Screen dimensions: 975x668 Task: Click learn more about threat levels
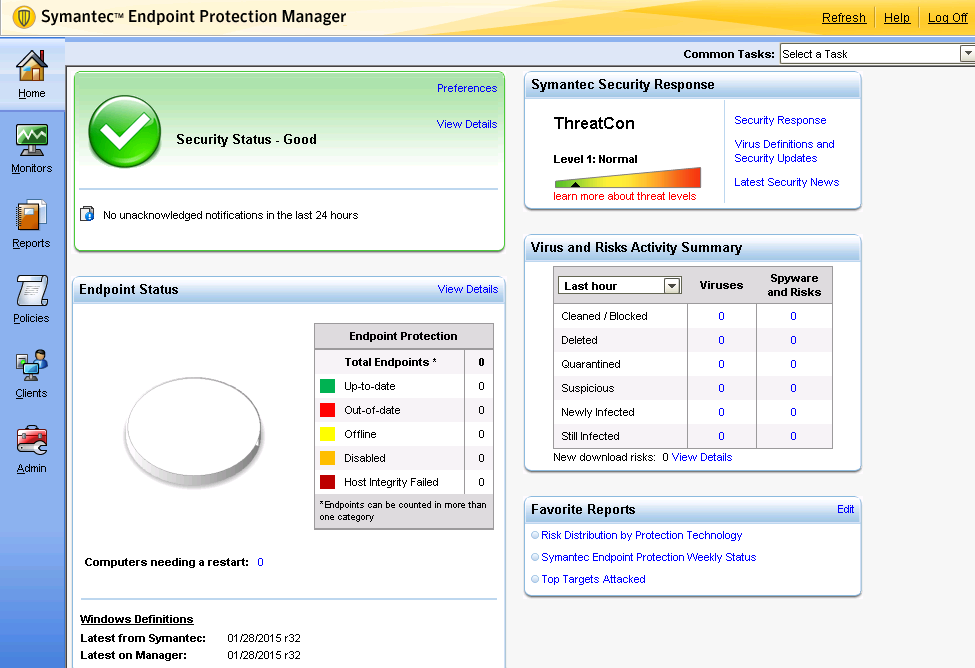(x=624, y=196)
